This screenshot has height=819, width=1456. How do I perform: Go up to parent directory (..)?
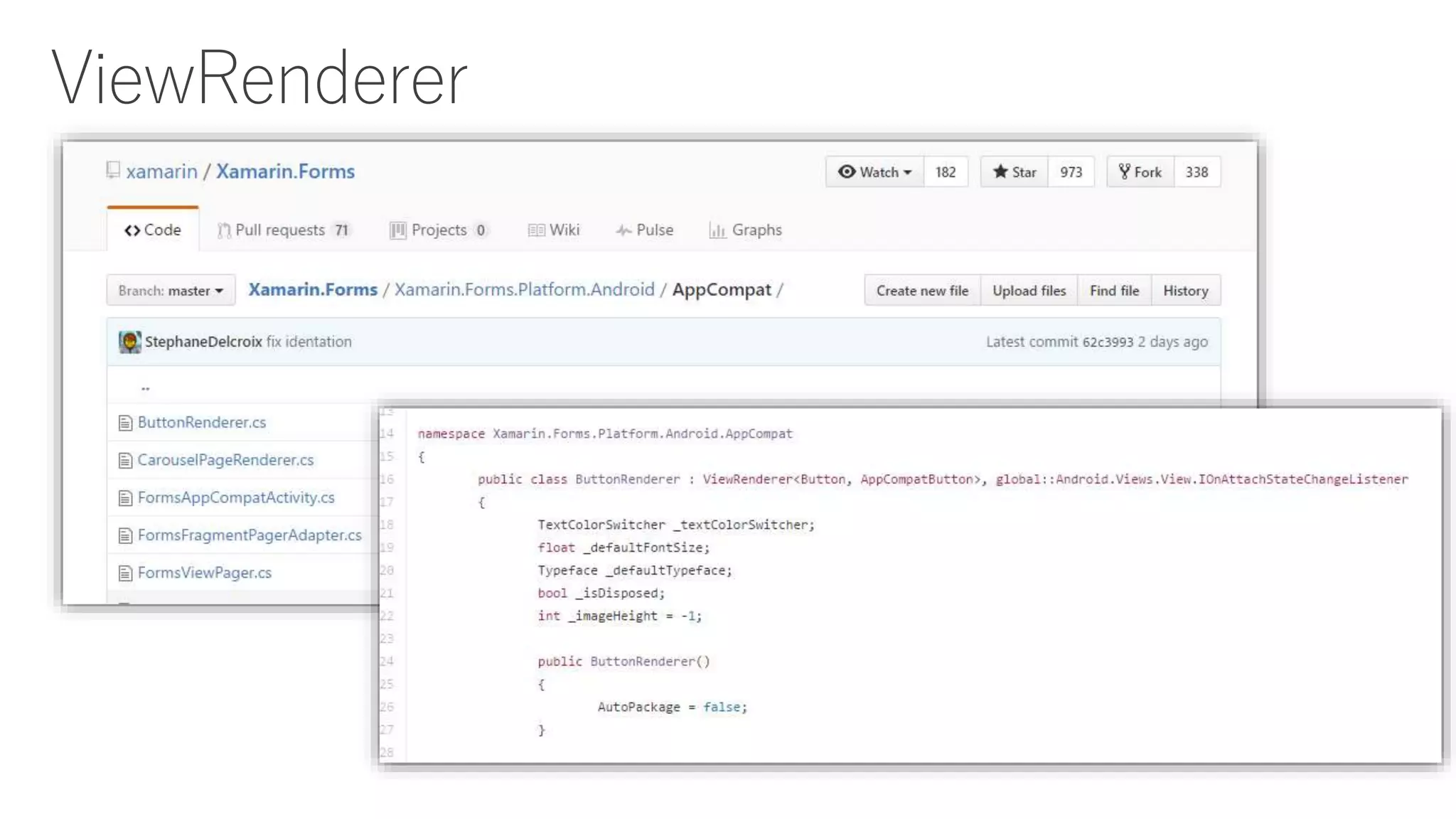[x=146, y=388]
